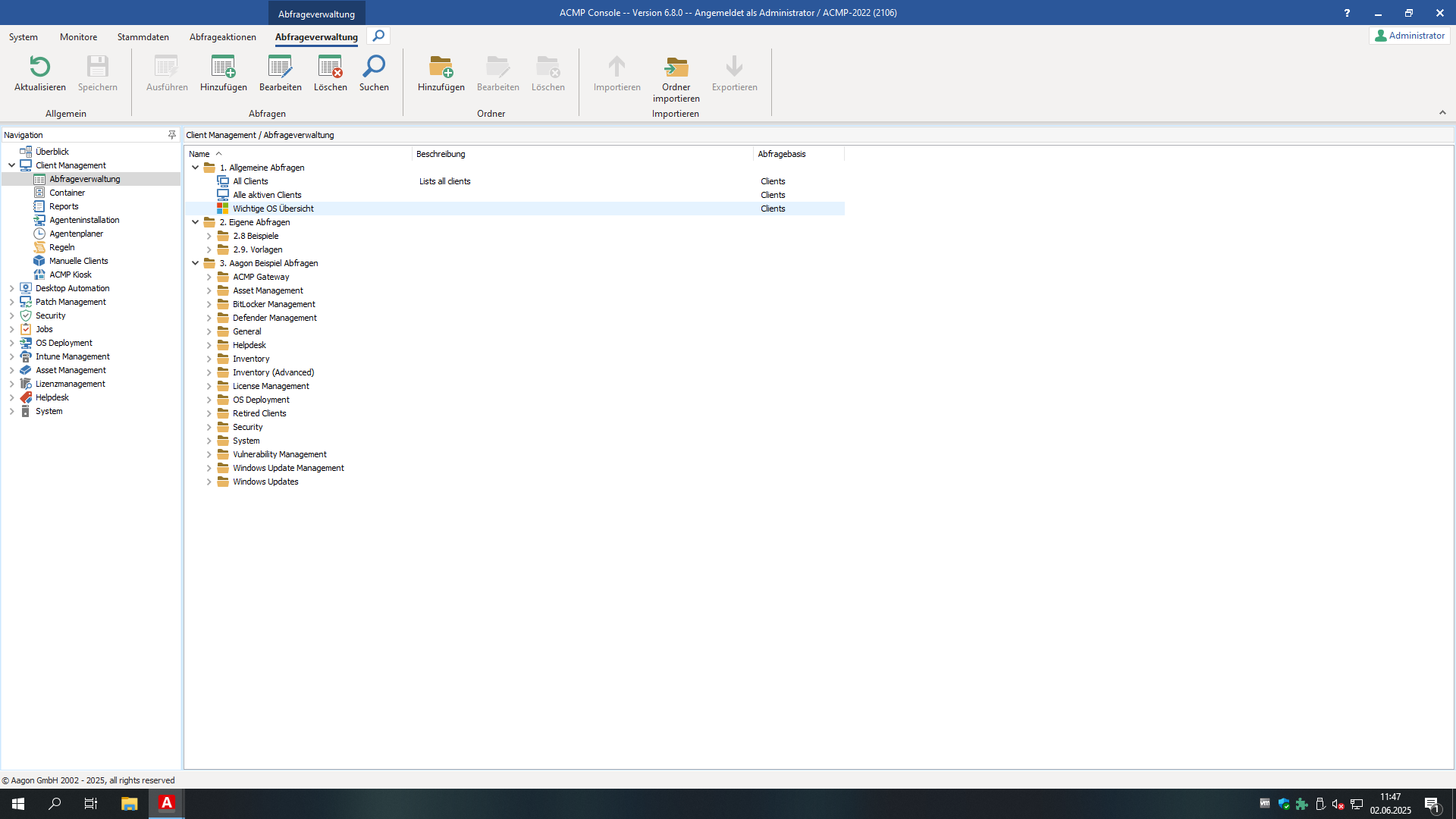Open the ribbon search magnifier icon

[378, 36]
